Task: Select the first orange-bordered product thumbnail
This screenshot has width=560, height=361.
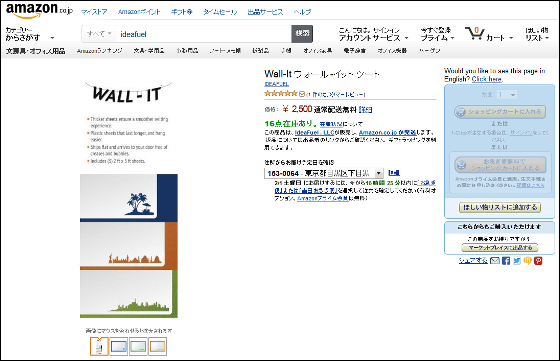Action: tap(99, 346)
